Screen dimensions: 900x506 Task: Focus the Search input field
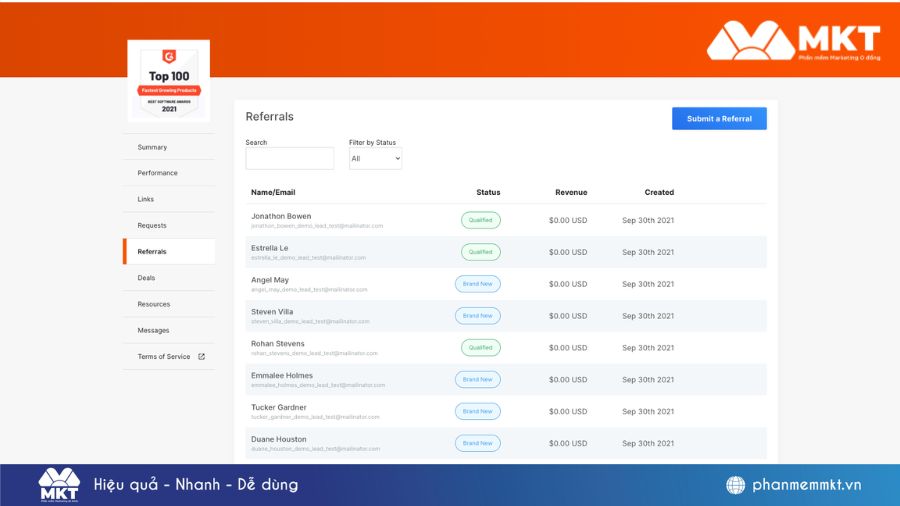point(289,158)
